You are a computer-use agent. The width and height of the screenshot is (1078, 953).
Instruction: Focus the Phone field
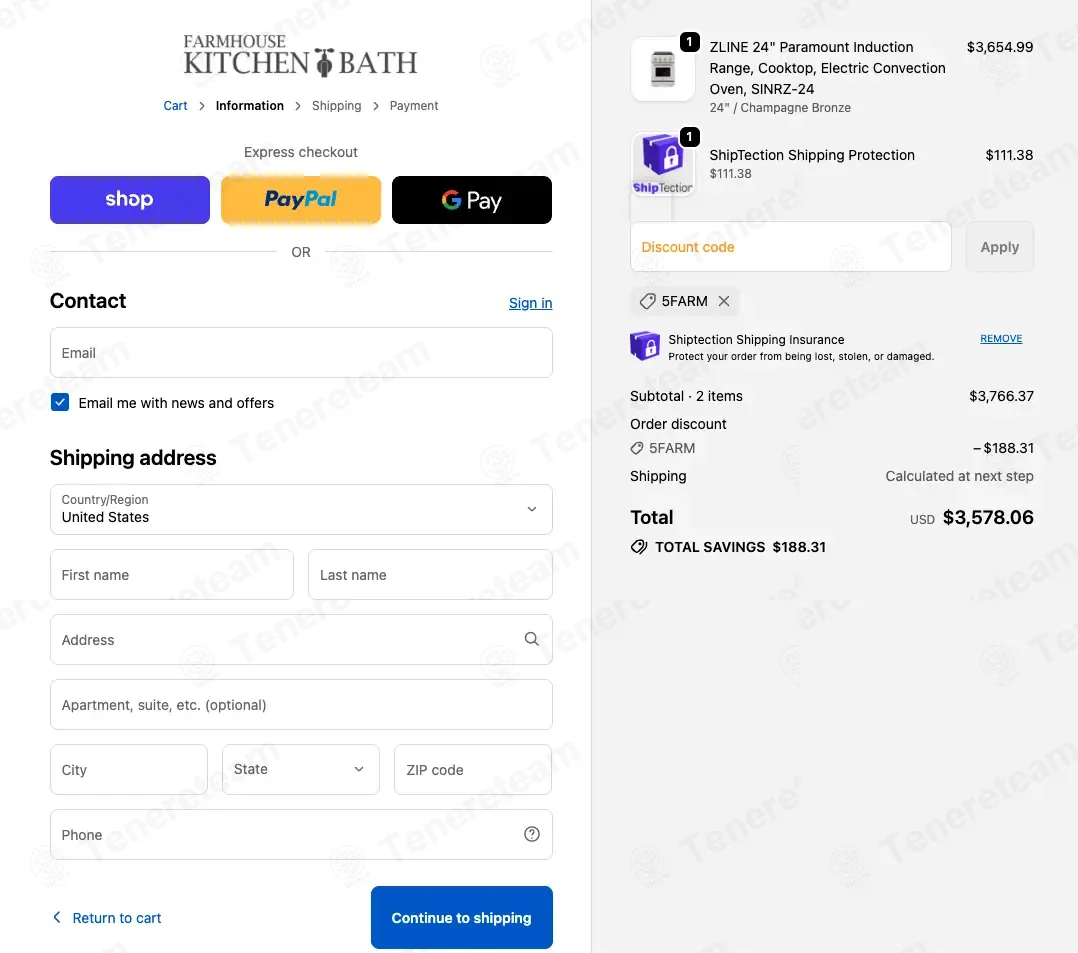pyautogui.click(x=301, y=835)
